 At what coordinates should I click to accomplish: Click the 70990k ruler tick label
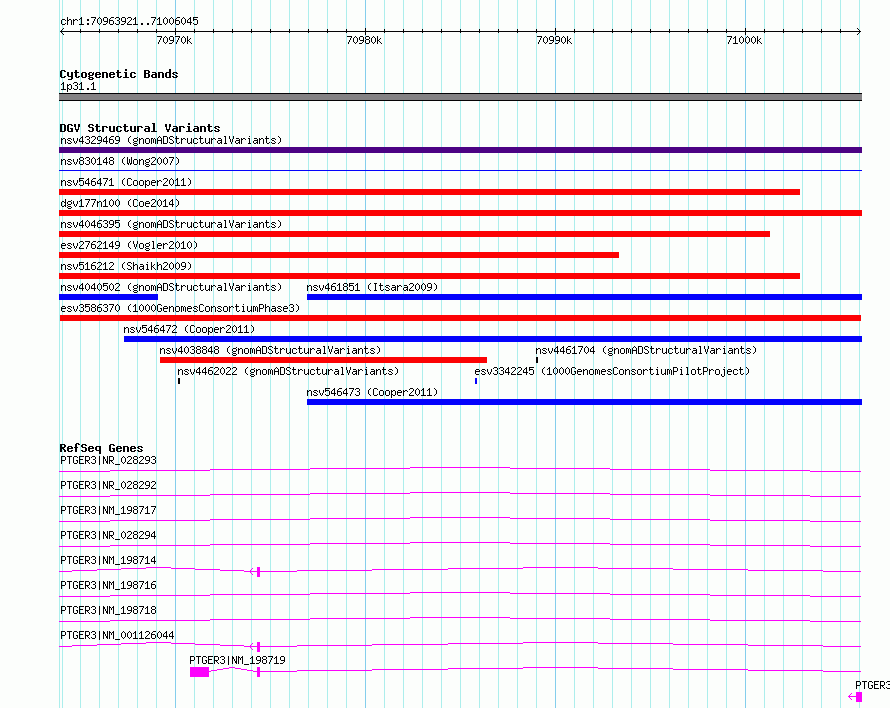coord(554,40)
